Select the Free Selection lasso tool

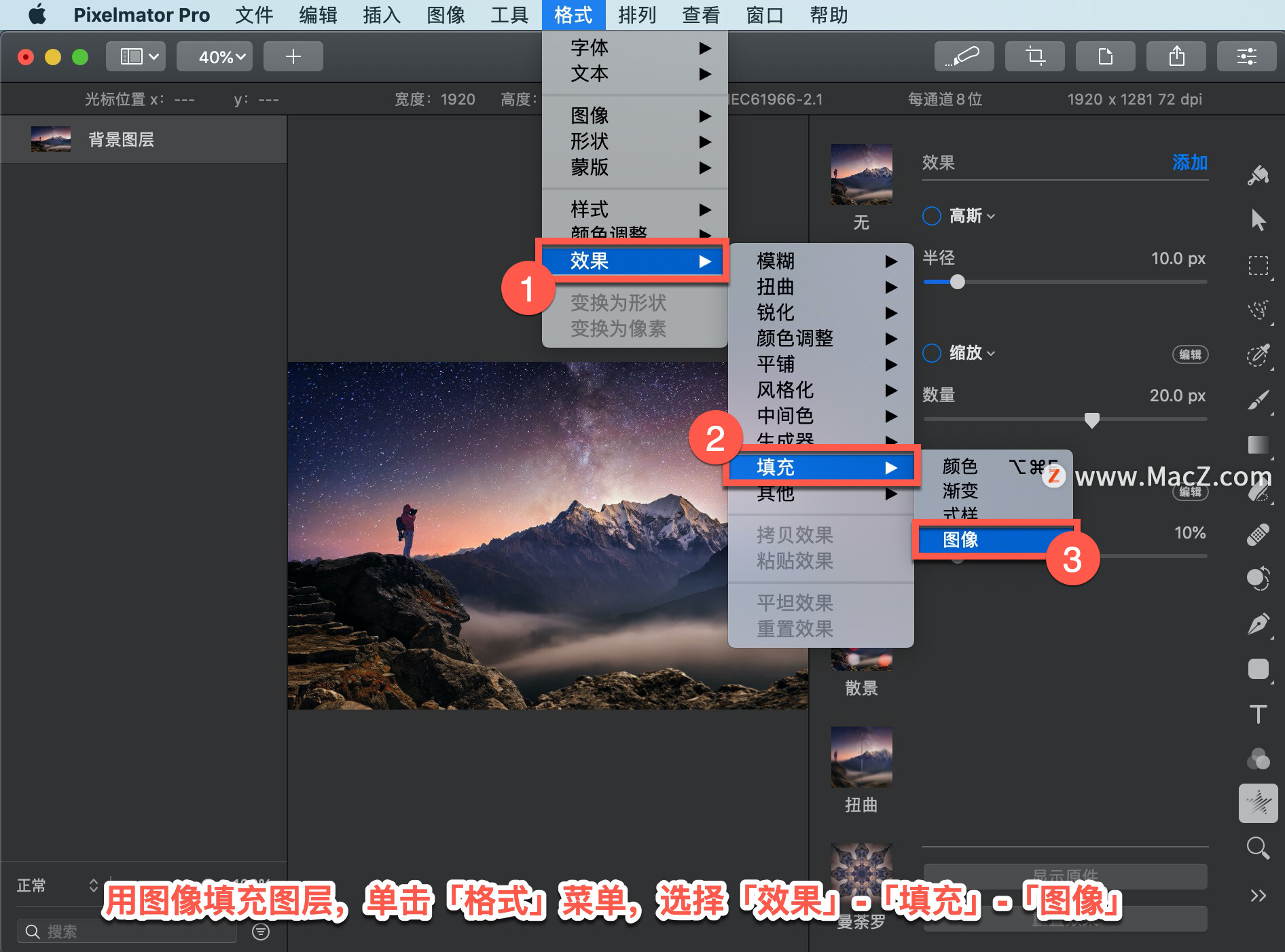[x=1258, y=310]
